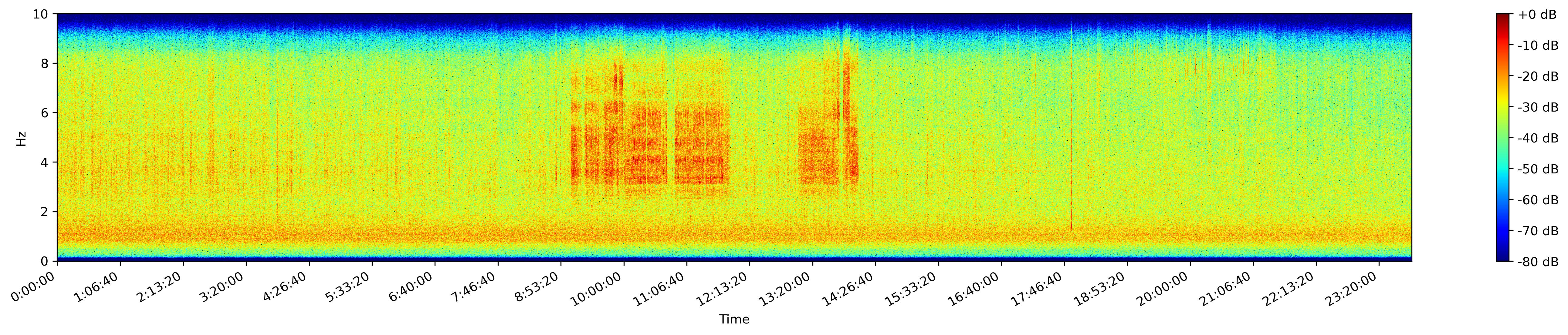Click the -10 dB colorbar label
Viewport: 1568px width, 335px height.
[1538, 45]
